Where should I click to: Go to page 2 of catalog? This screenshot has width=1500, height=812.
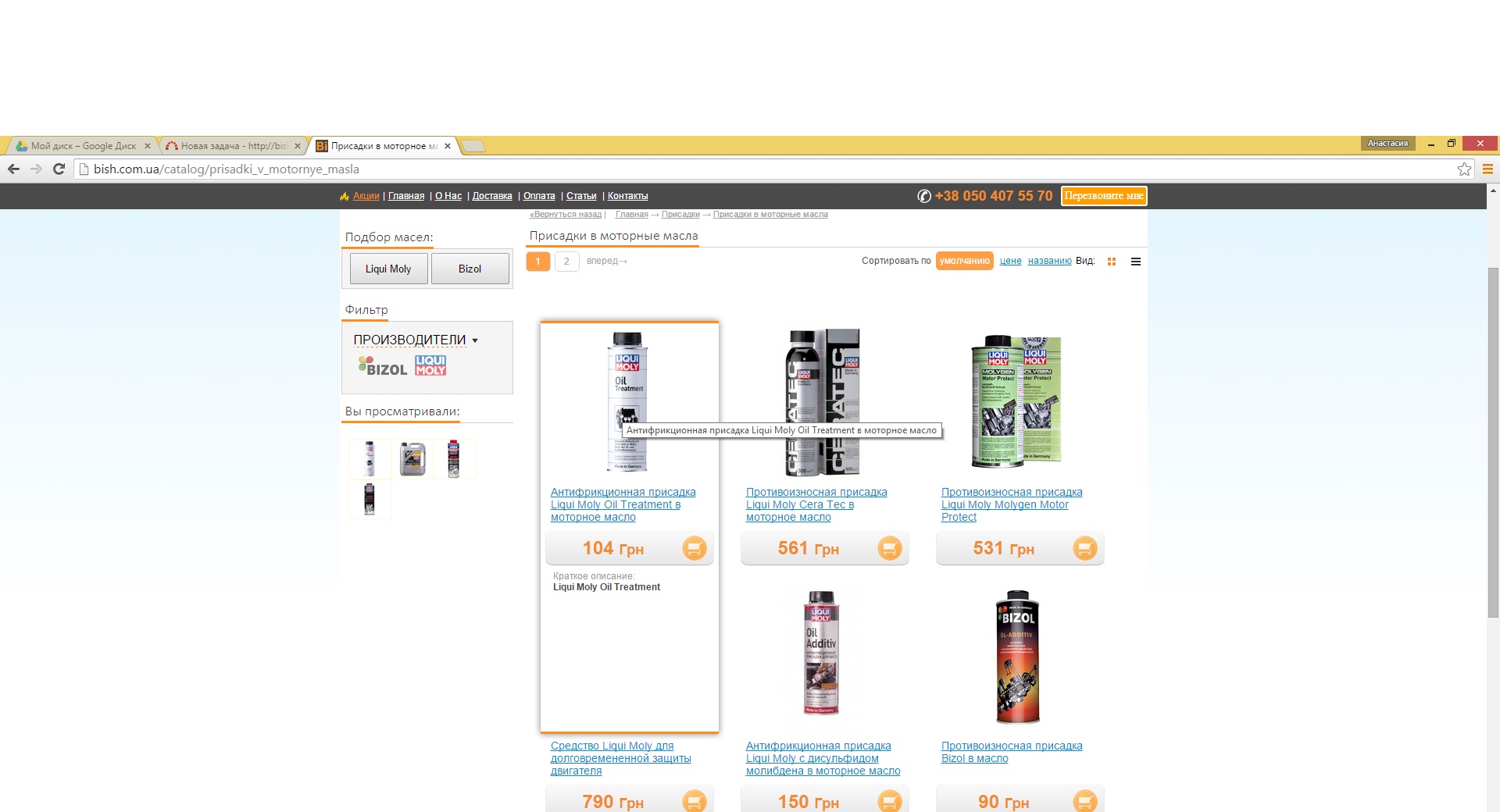566,261
